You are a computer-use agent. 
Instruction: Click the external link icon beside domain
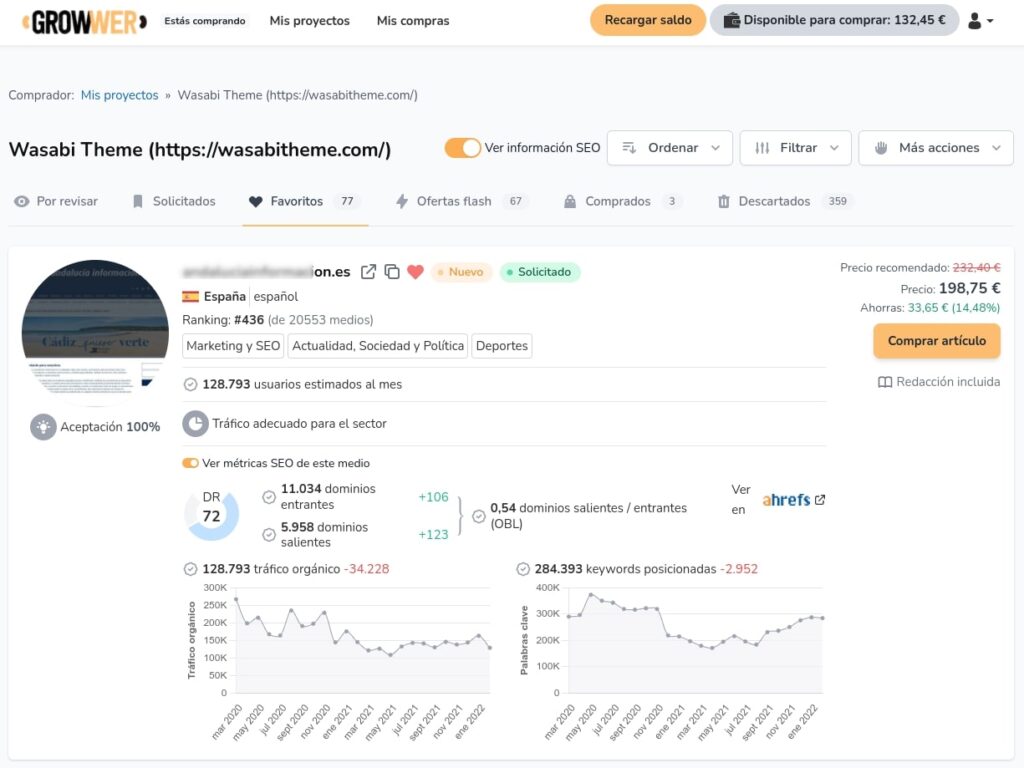tap(368, 272)
